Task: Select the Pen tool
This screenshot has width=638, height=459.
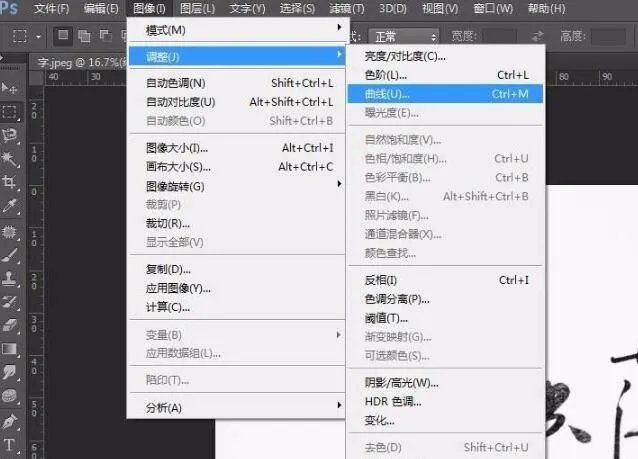Action: 9,422
